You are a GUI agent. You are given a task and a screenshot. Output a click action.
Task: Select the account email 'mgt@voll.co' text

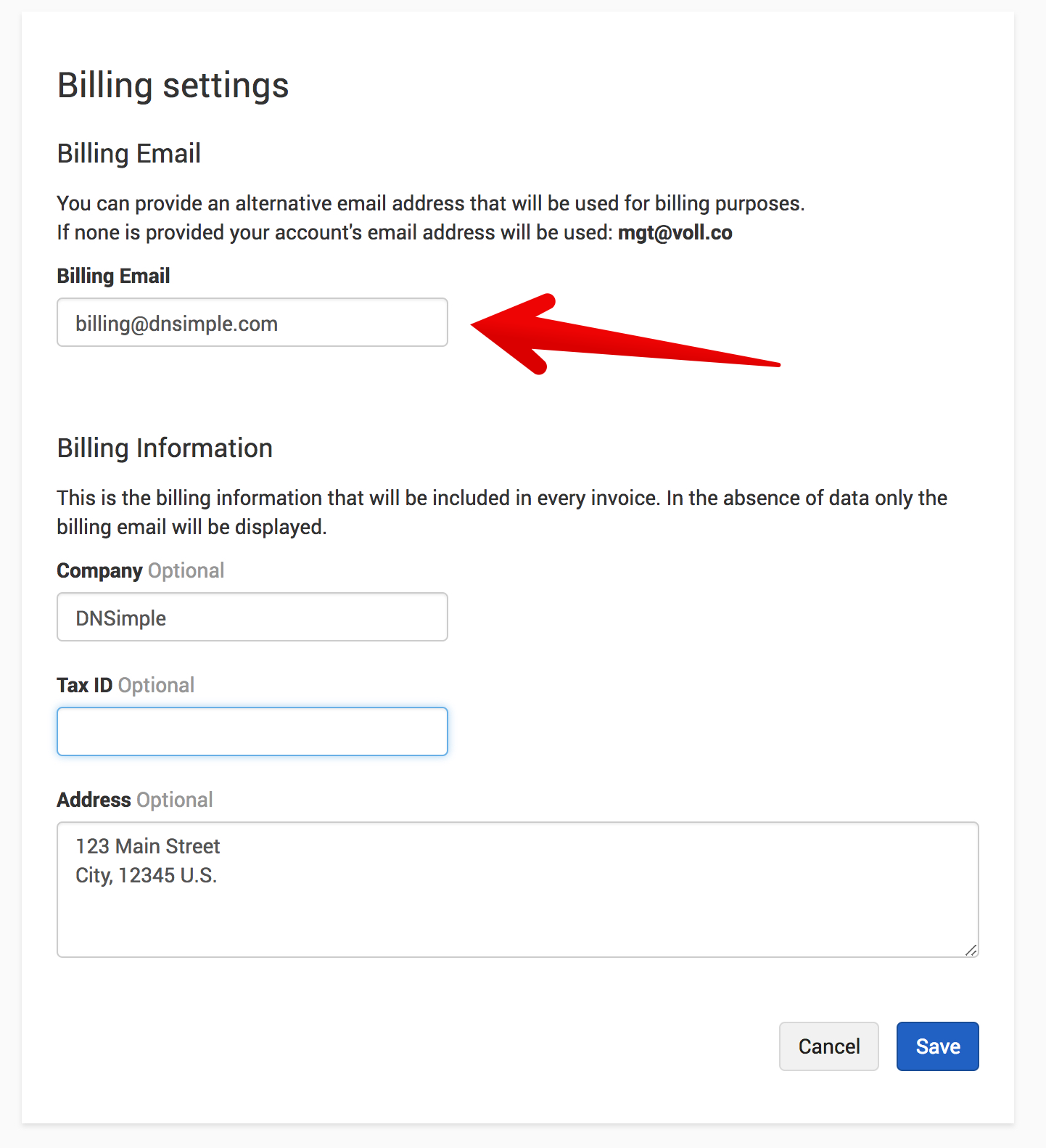coord(675,233)
